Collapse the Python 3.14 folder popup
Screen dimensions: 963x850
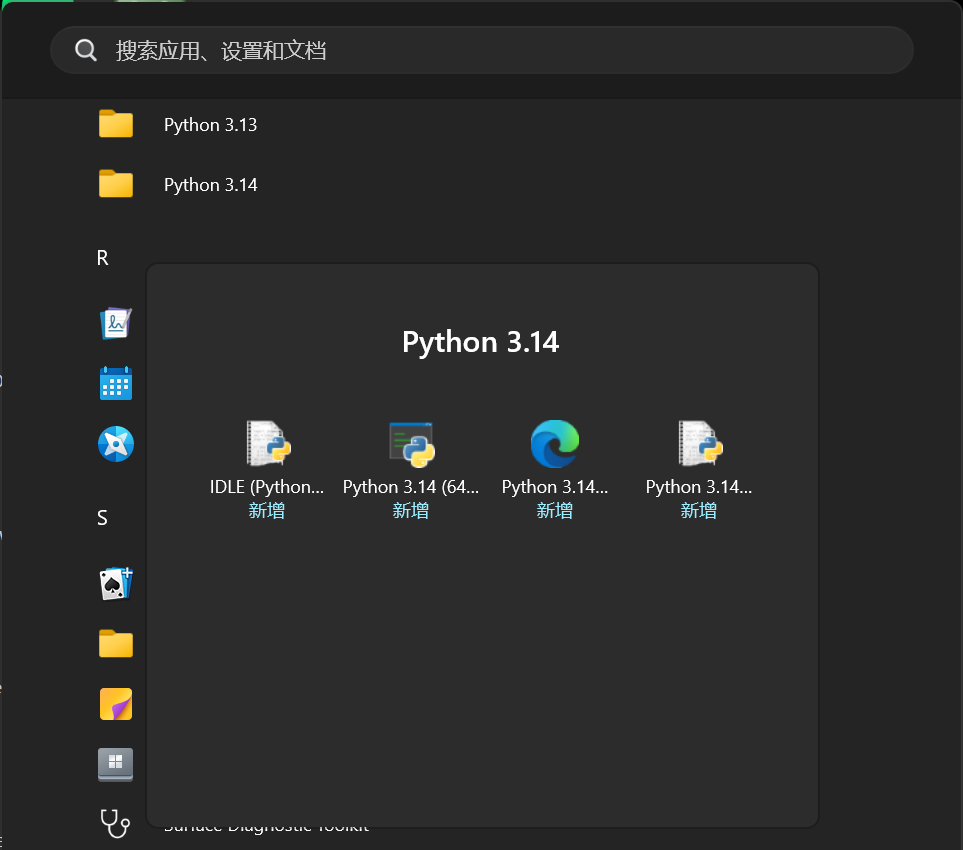tap(210, 184)
